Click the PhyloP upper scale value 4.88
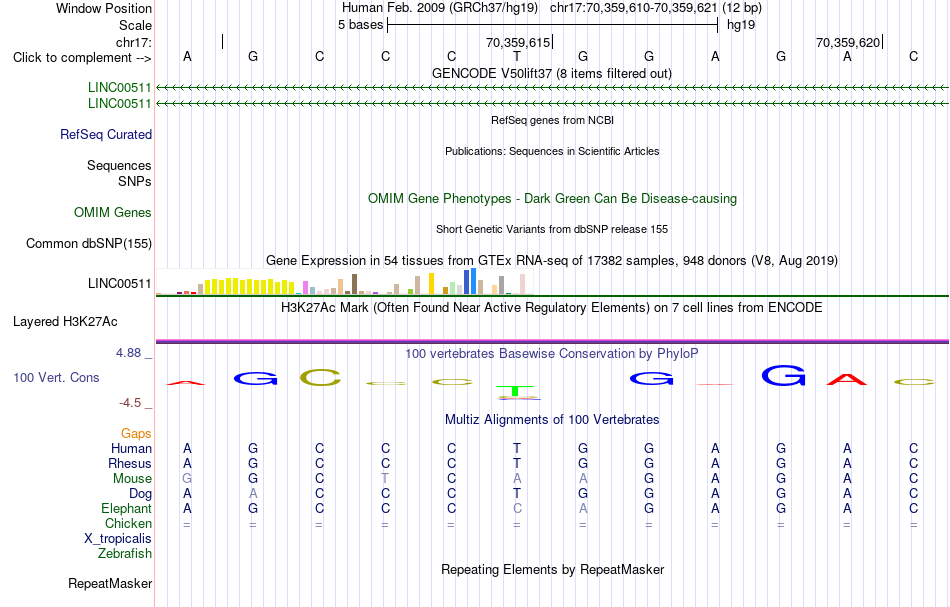 (x=128, y=353)
